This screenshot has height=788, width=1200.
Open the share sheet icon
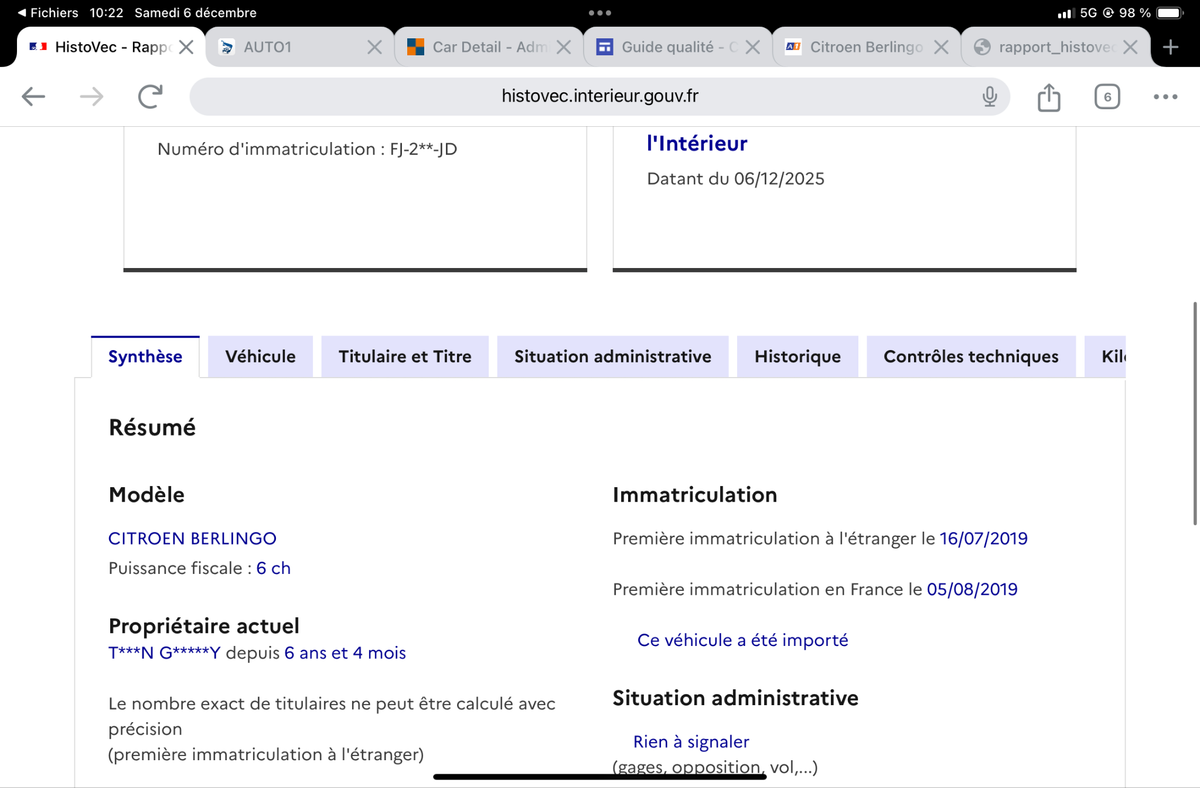[x=1048, y=97]
